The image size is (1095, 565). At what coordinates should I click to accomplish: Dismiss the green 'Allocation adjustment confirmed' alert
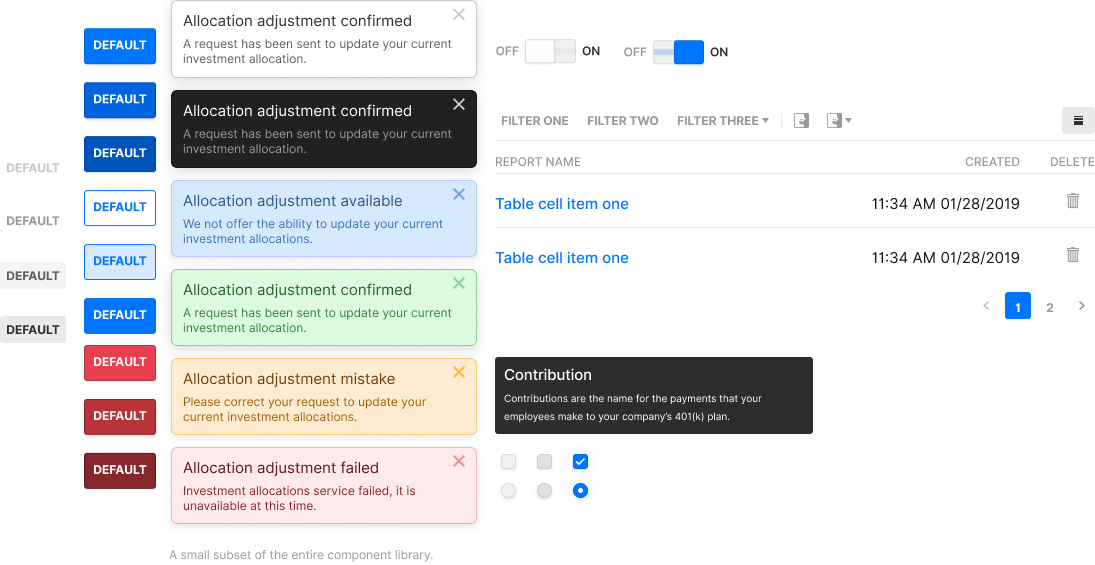[x=459, y=284]
